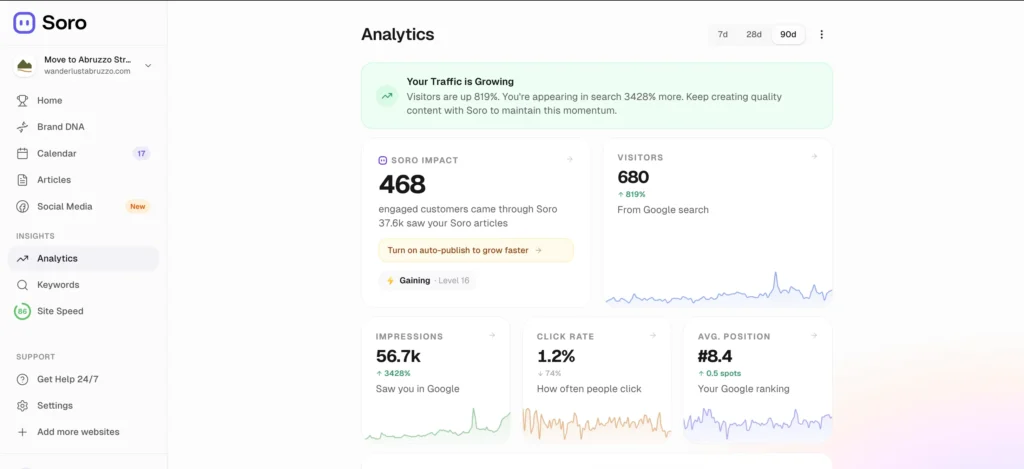Click the lightning bolt Gaining icon
Screen dimensions: 1024x469
391,281
